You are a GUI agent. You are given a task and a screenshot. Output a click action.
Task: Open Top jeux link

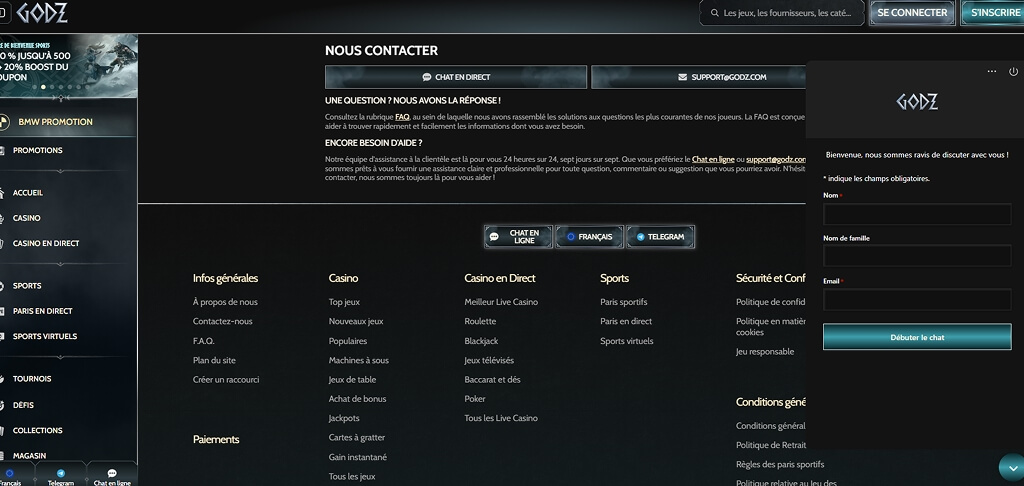[344, 302]
